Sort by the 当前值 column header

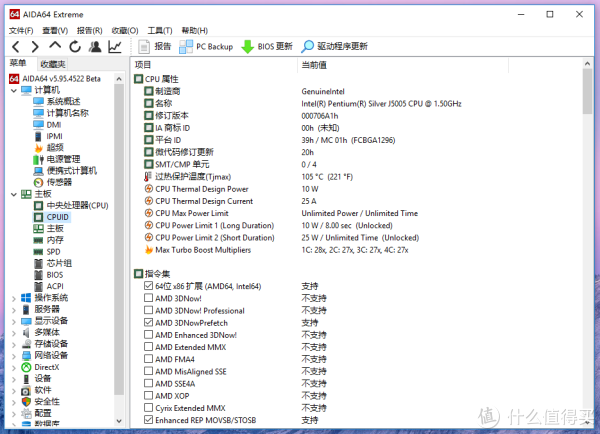pos(403,65)
